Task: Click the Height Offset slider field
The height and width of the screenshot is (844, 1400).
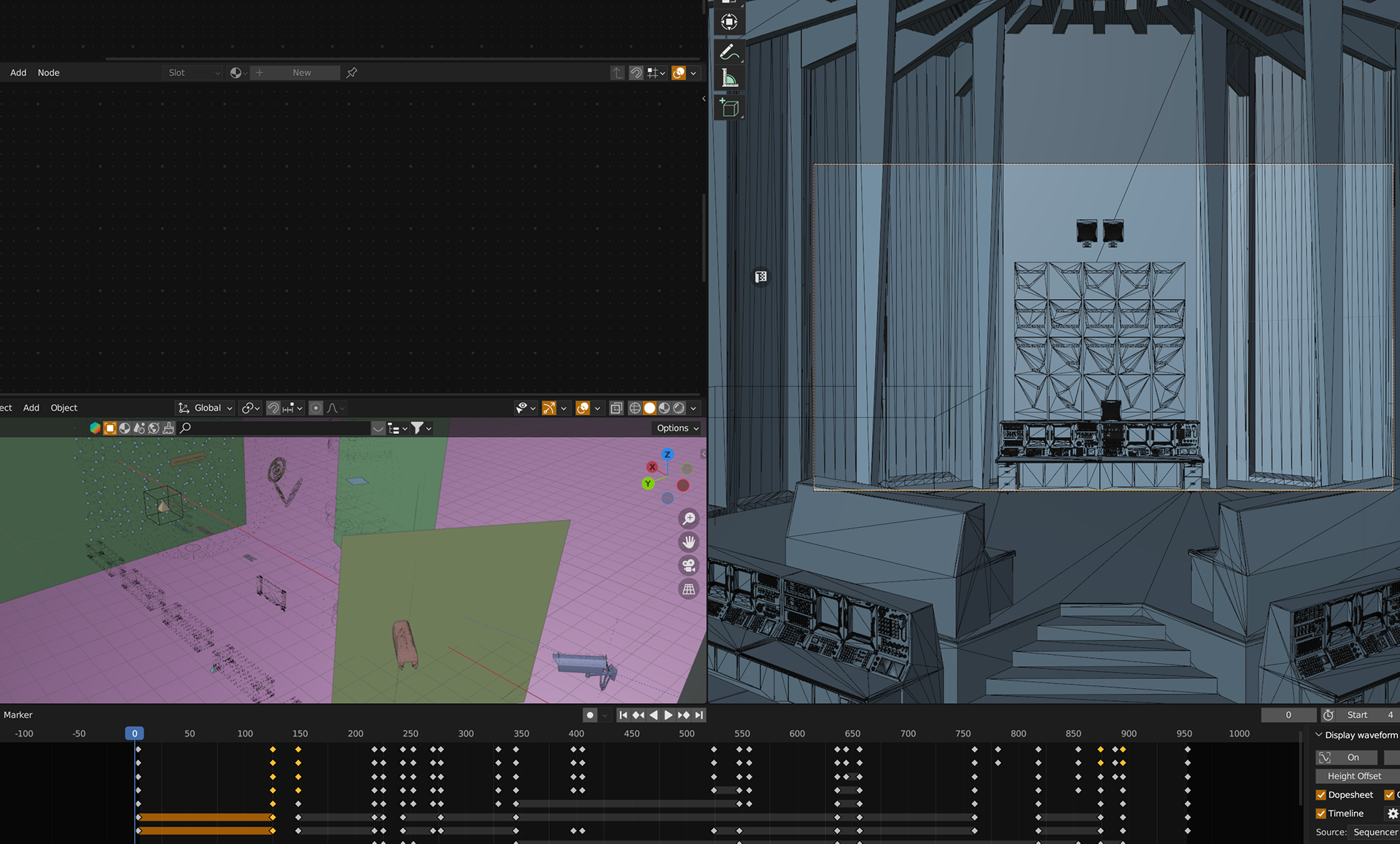Action: (x=1355, y=776)
